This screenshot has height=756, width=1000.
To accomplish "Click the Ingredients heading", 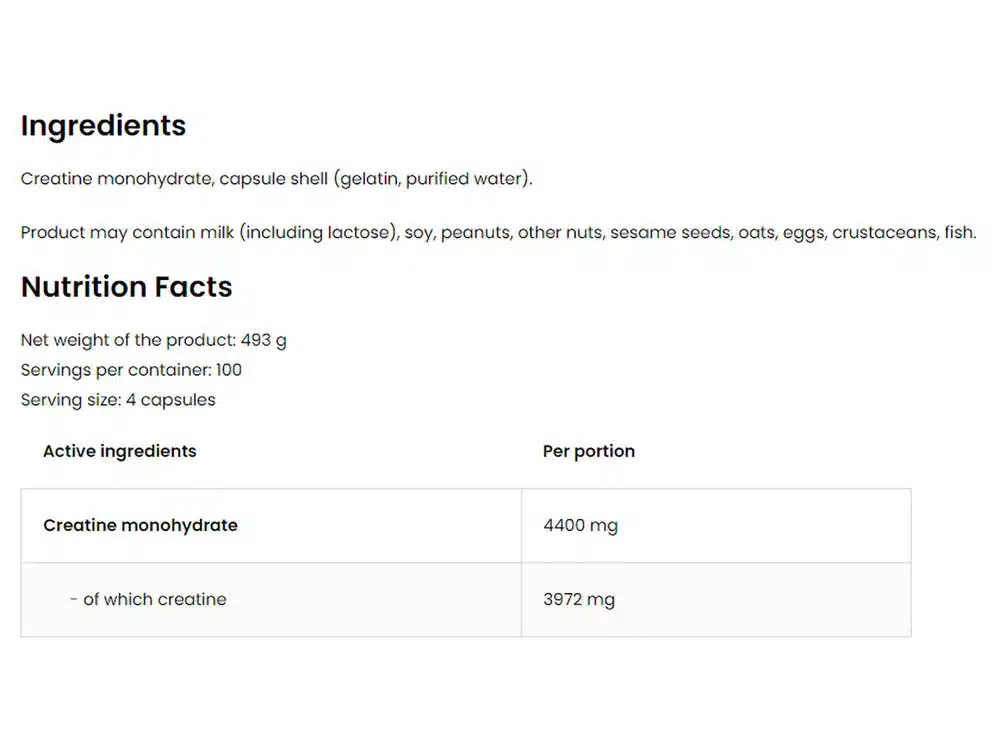I will coord(103,126).
